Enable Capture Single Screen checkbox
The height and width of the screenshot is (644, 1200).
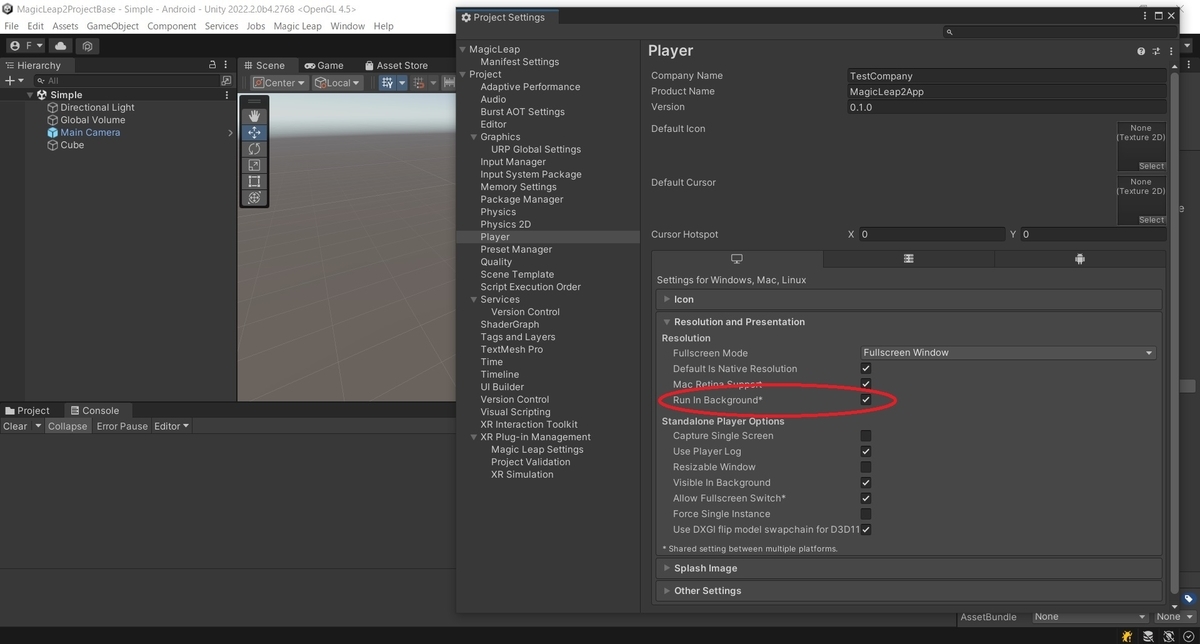[x=866, y=436]
